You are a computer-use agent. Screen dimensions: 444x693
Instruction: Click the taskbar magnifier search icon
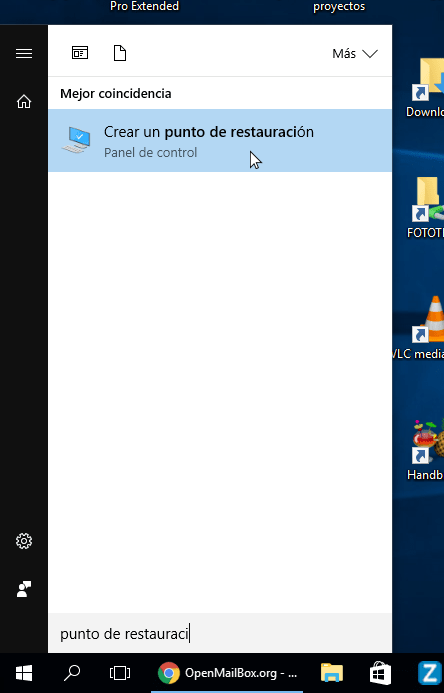(x=72, y=673)
